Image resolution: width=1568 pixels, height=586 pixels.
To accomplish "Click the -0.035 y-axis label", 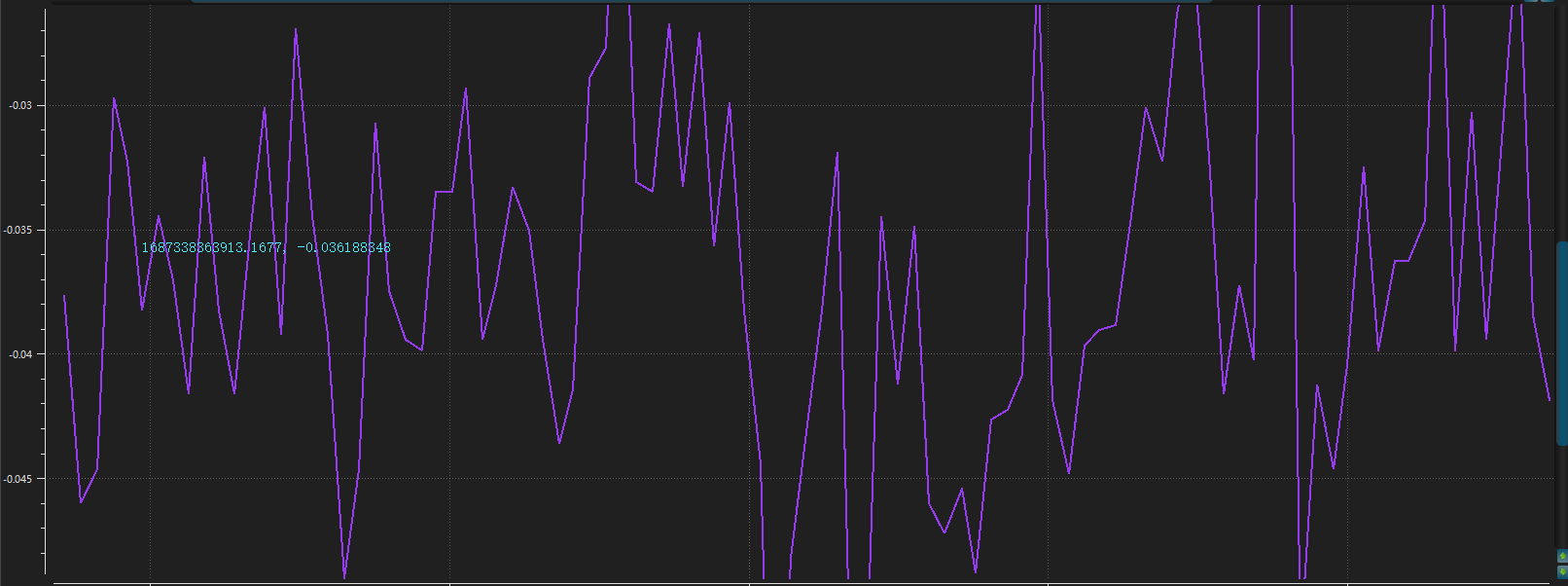I will pyautogui.click(x=18, y=230).
